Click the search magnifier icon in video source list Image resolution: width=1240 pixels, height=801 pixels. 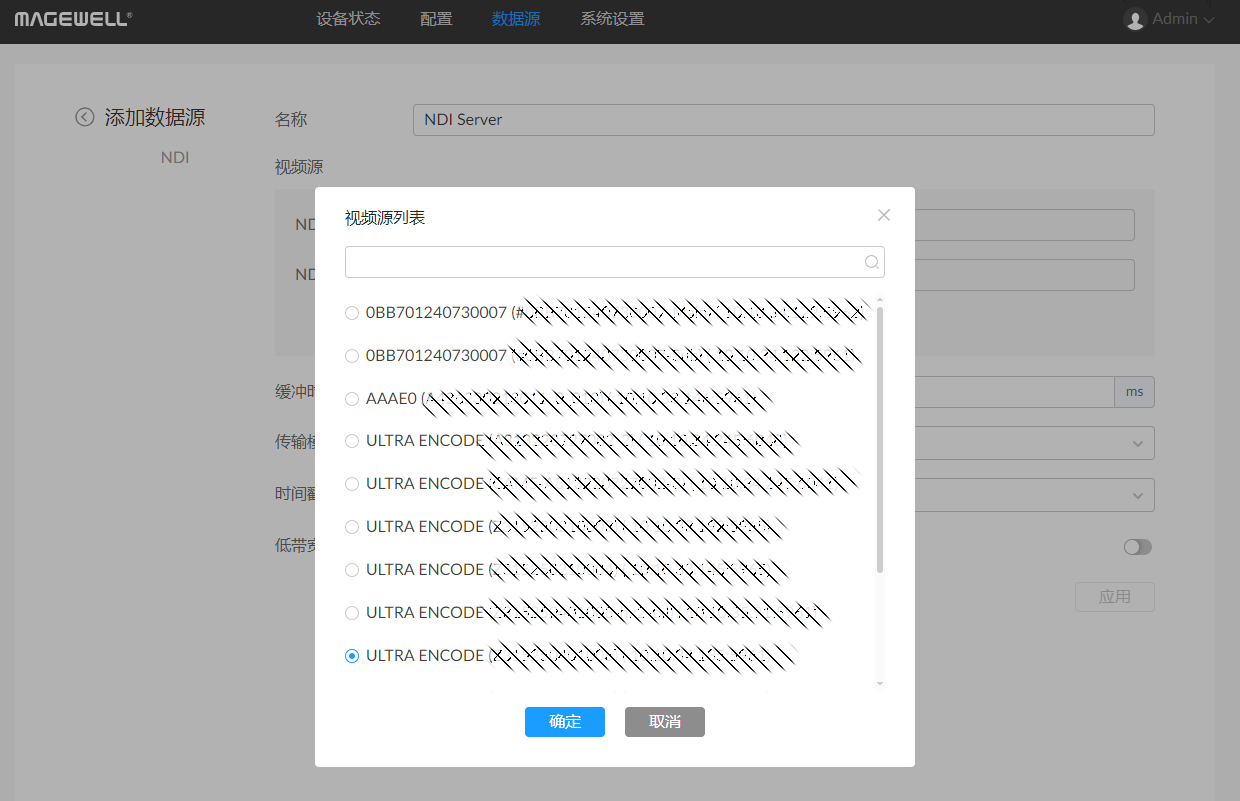872,262
